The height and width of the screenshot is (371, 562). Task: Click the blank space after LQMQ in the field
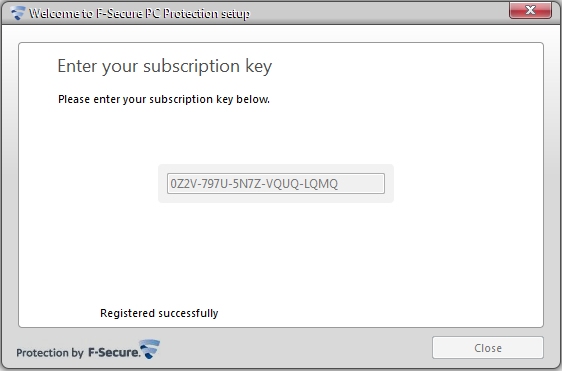pos(361,184)
